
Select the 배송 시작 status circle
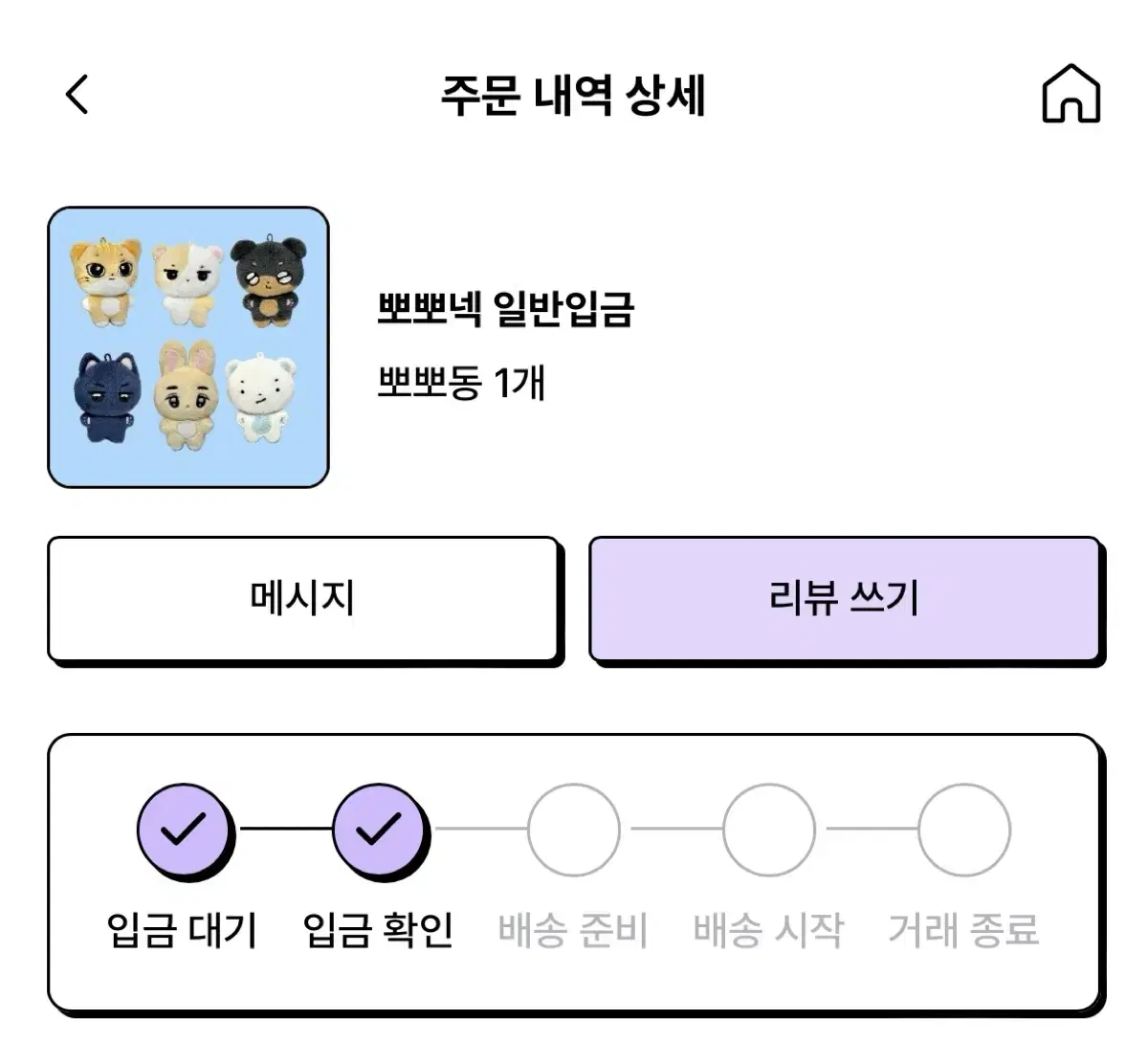coord(768,831)
